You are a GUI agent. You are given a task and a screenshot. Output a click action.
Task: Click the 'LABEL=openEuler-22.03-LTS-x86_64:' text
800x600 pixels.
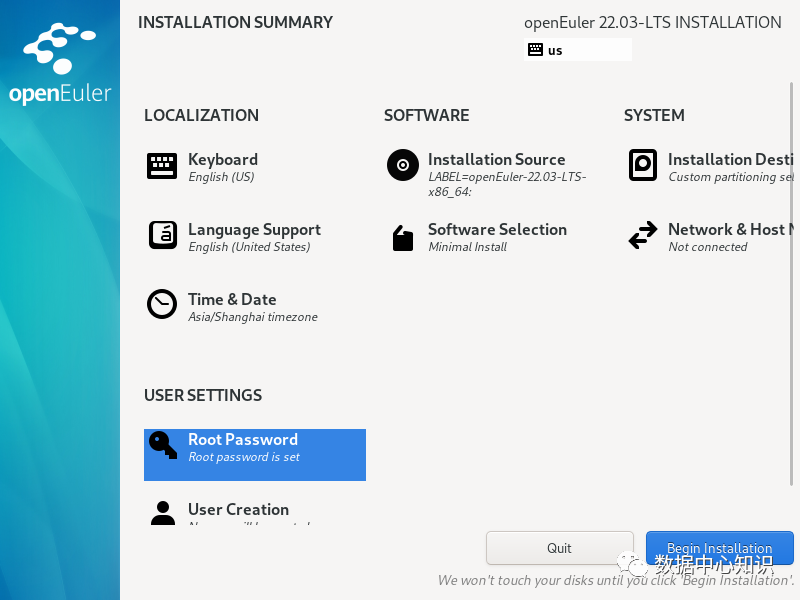pyautogui.click(x=507, y=184)
